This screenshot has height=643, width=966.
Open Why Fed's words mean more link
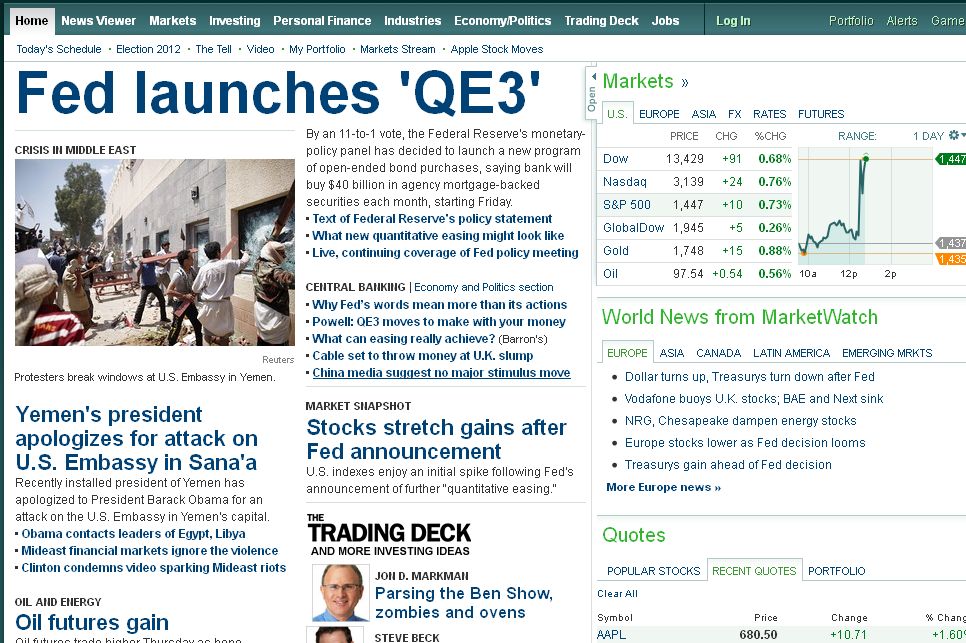[439, 304]
